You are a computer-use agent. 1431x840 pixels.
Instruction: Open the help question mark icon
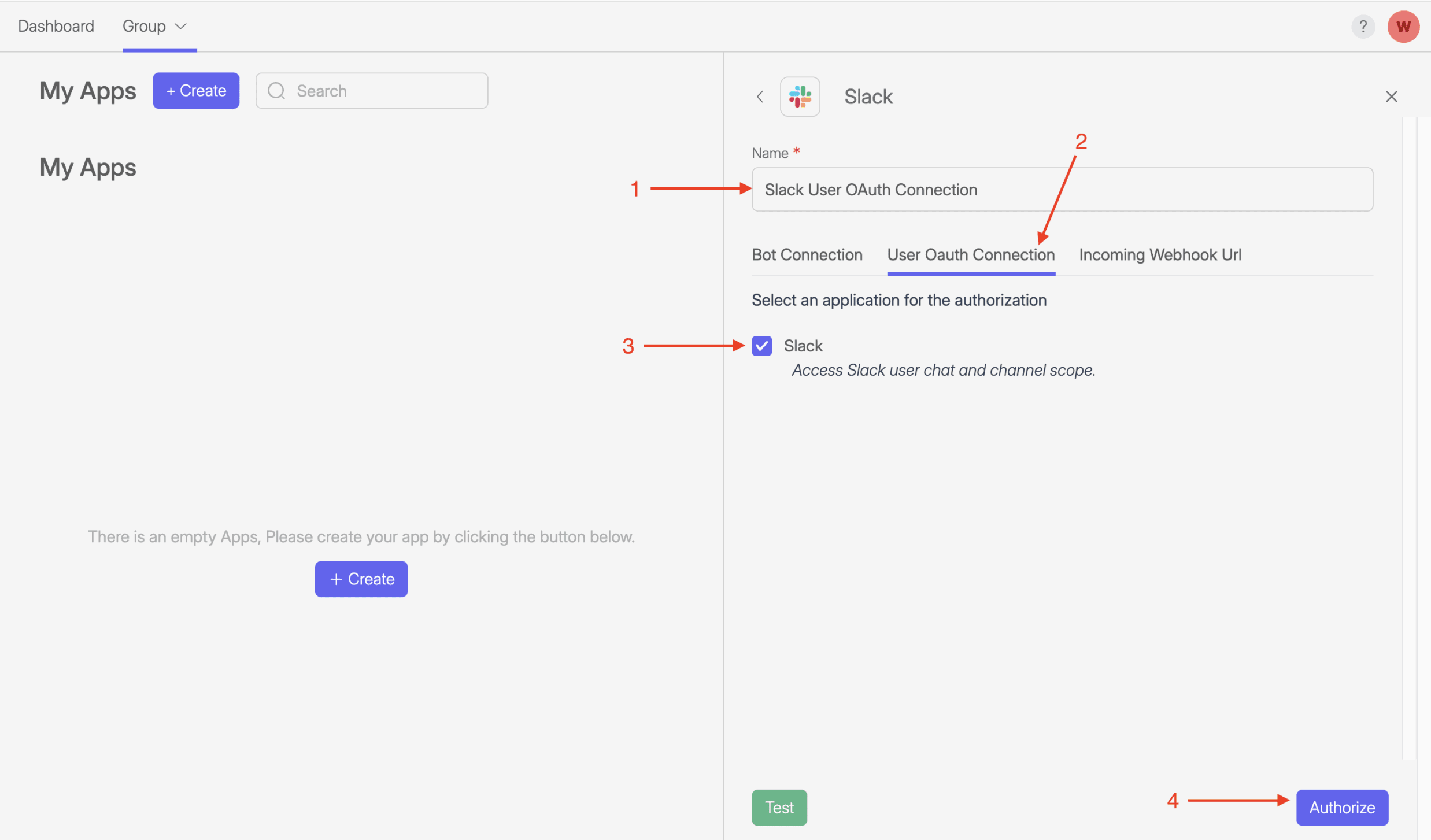(1363, 26)
